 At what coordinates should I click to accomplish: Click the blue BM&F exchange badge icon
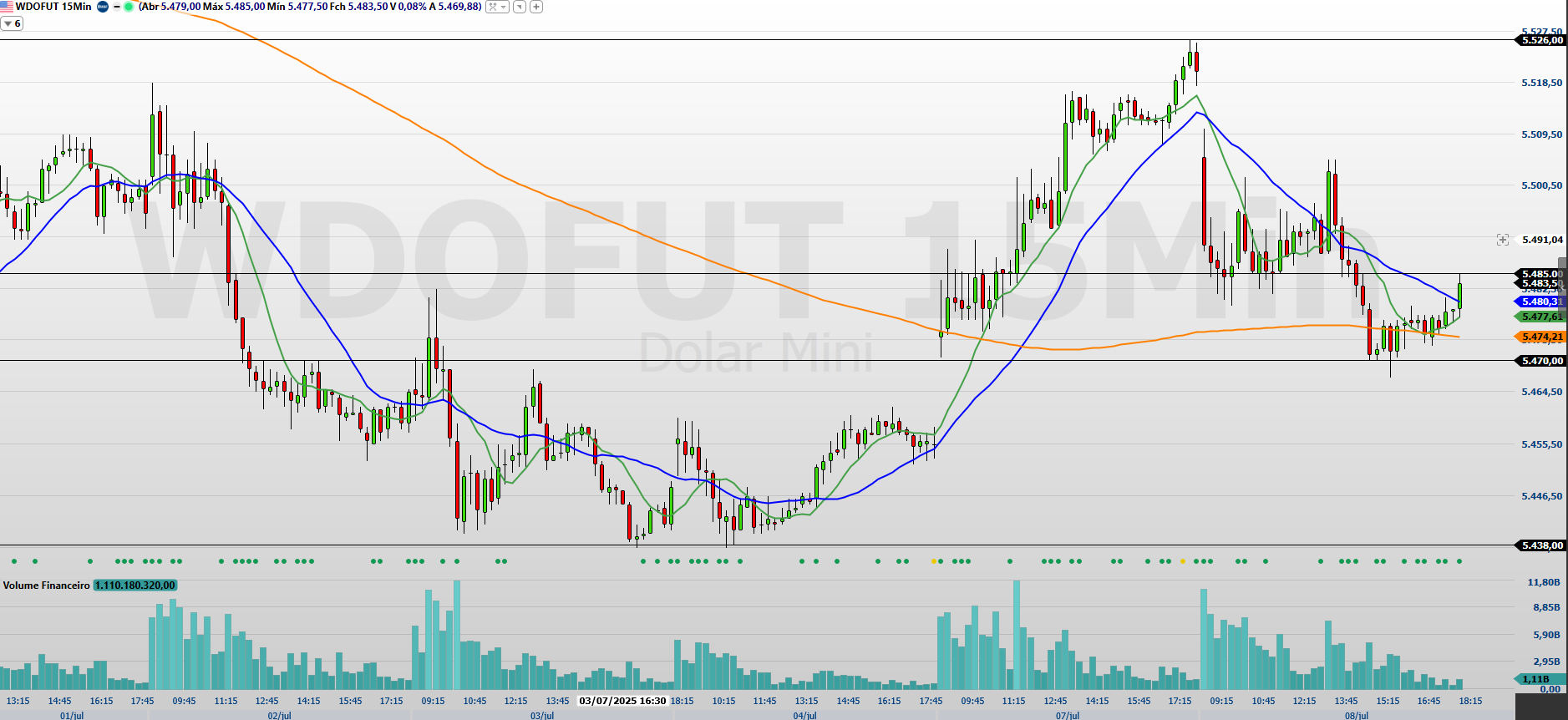coord(103,7)
